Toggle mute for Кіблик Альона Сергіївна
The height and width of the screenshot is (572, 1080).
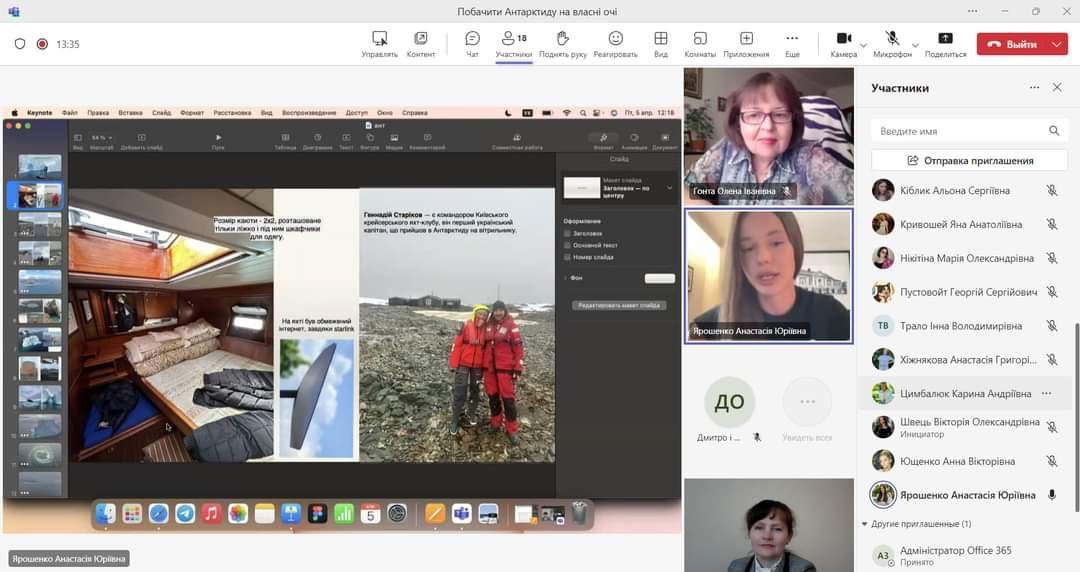(x=1051, y=190)
